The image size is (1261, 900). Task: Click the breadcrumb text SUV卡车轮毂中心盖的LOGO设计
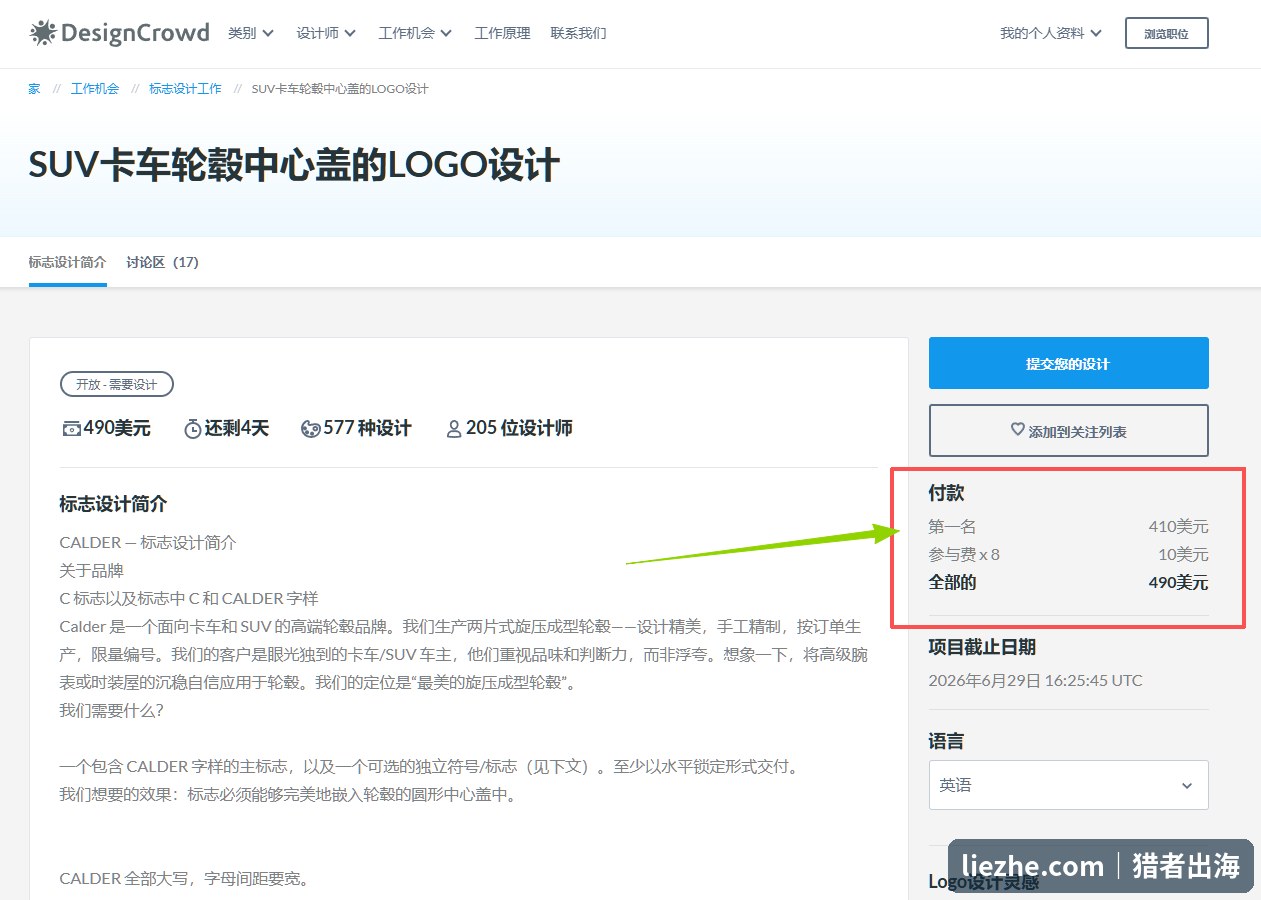(x=340, y=89)
